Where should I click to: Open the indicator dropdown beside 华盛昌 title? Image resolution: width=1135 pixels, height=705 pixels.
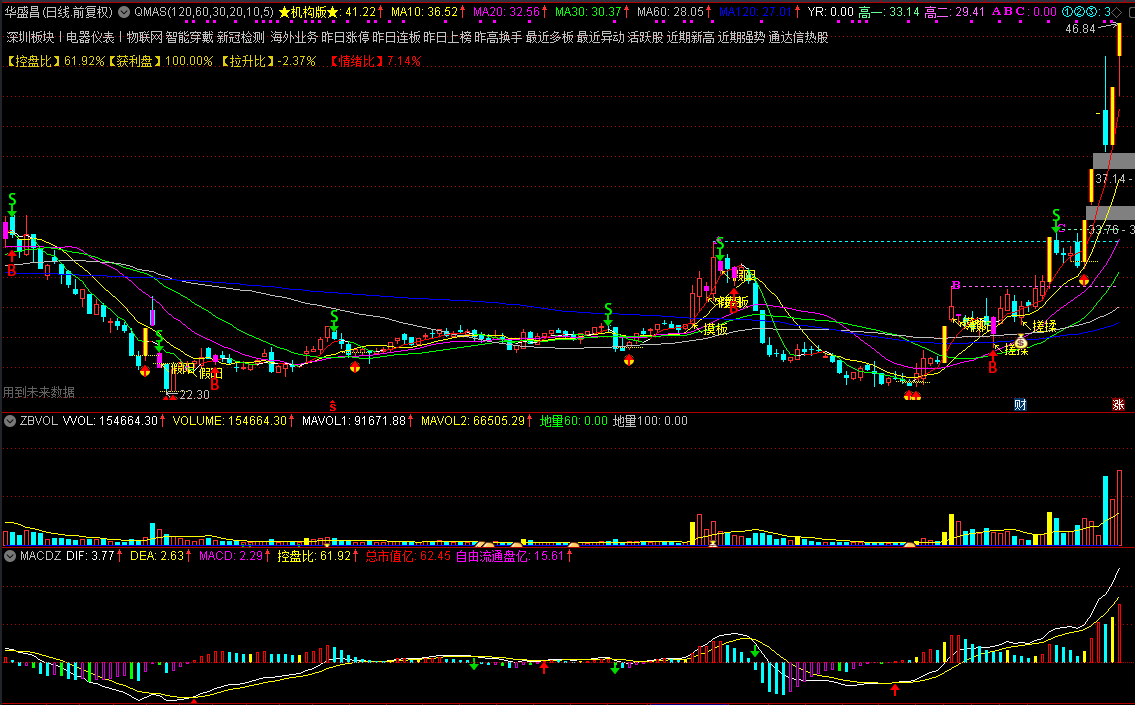125,12
